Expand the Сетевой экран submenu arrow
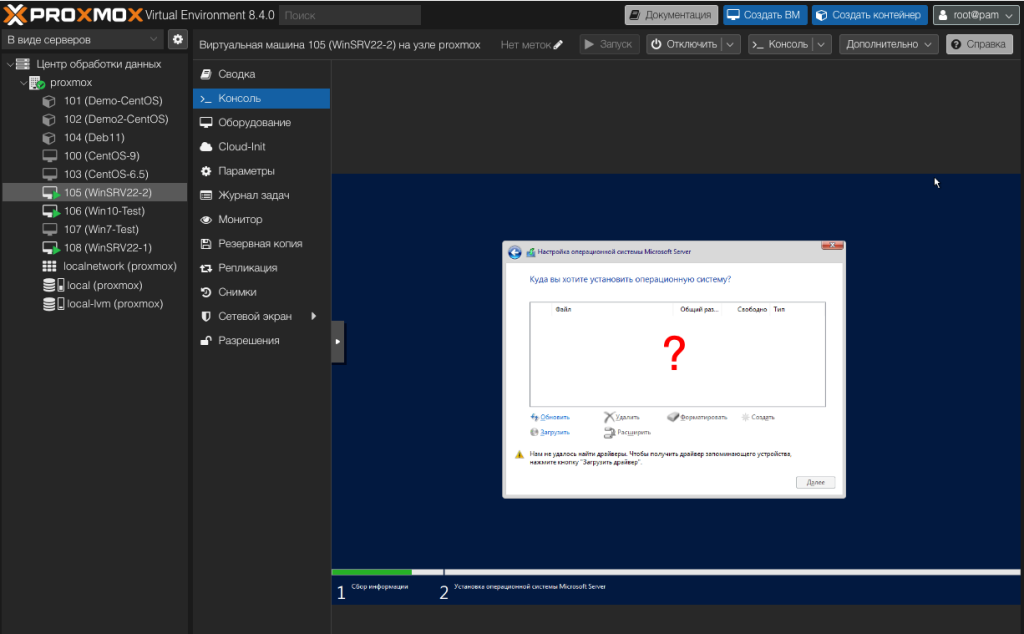The width and height of the screenshot is (1024, 634). click(x=314, y=316)
